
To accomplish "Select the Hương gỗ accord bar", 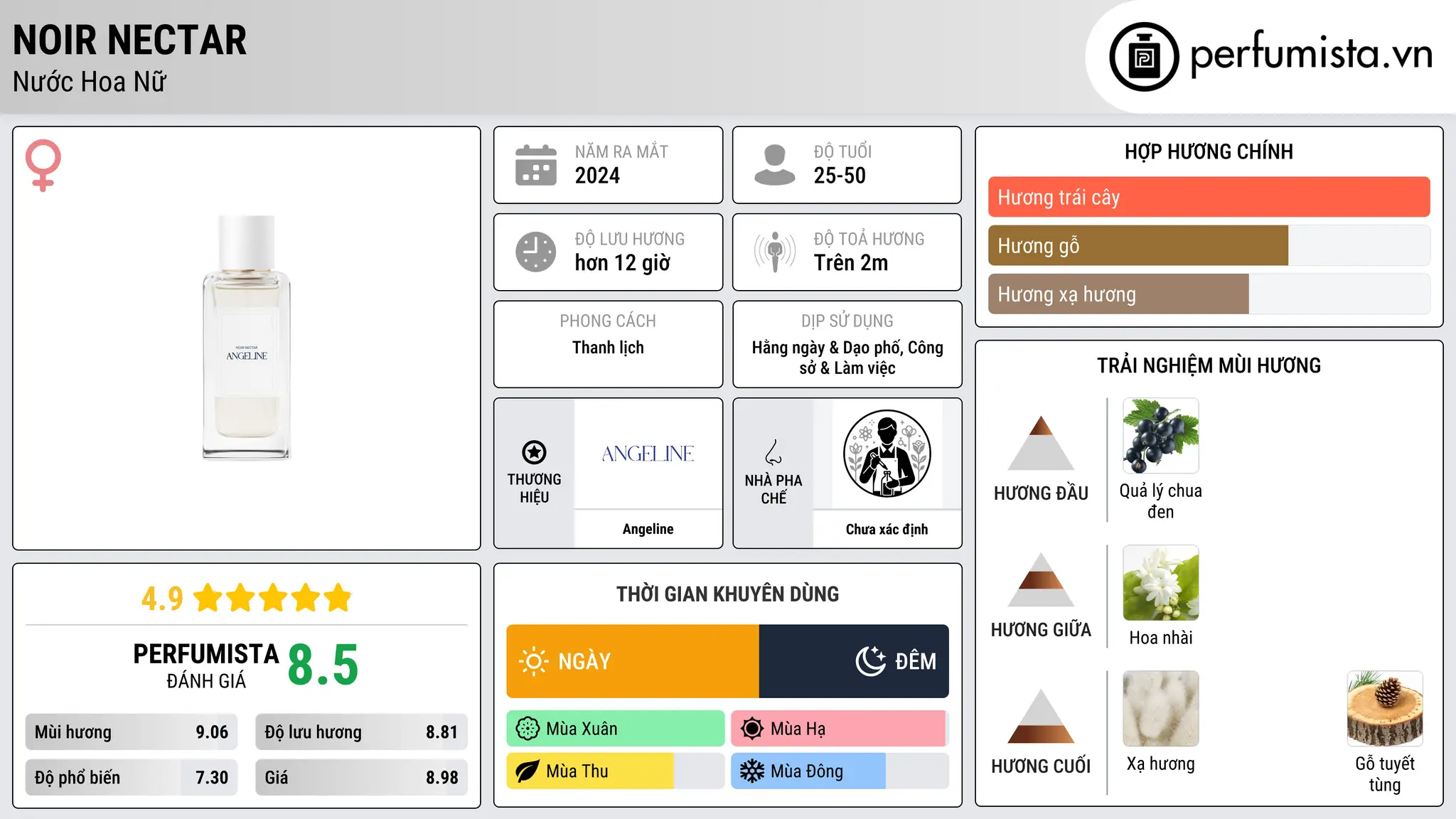I will (x=1209, y=245).
